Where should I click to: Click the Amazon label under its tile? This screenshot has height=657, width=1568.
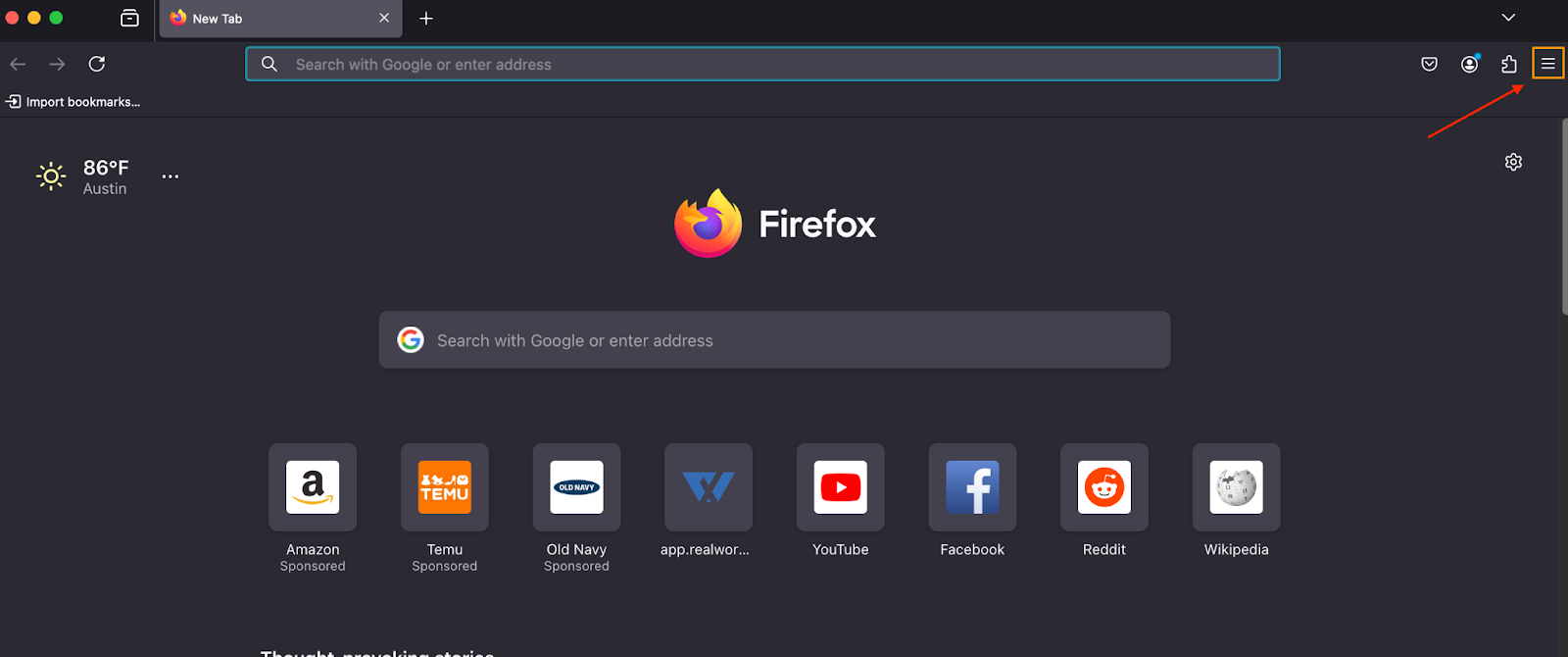tap(313, 550)
